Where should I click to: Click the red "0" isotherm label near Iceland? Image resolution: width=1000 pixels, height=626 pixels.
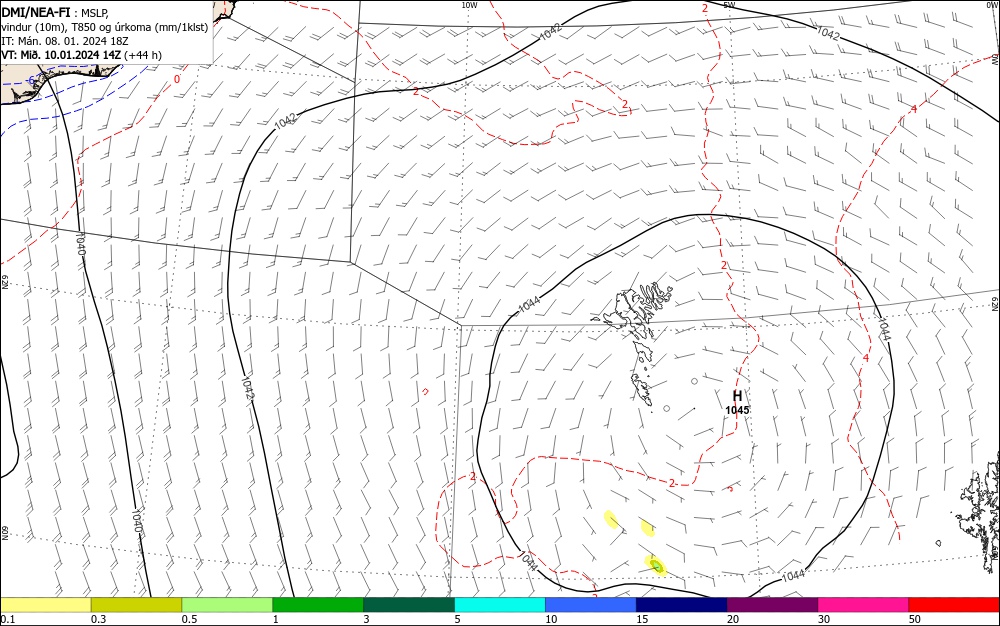[x=177, y=80]
